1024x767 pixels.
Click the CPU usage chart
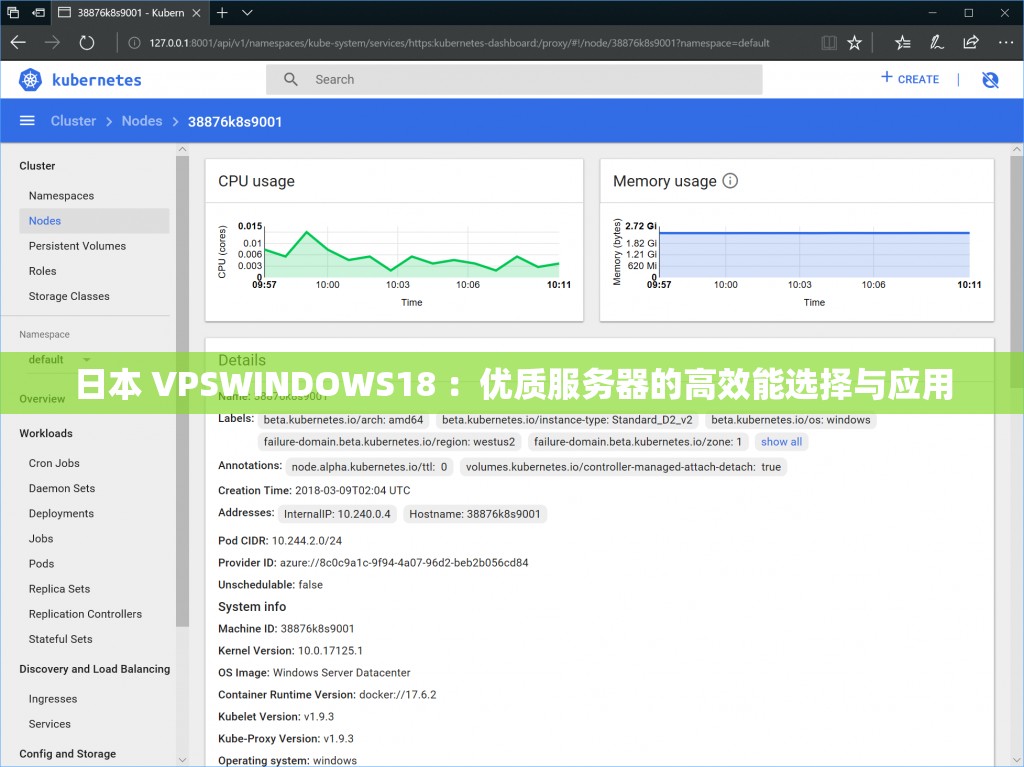pyautogui.click(x=394, y=263)
